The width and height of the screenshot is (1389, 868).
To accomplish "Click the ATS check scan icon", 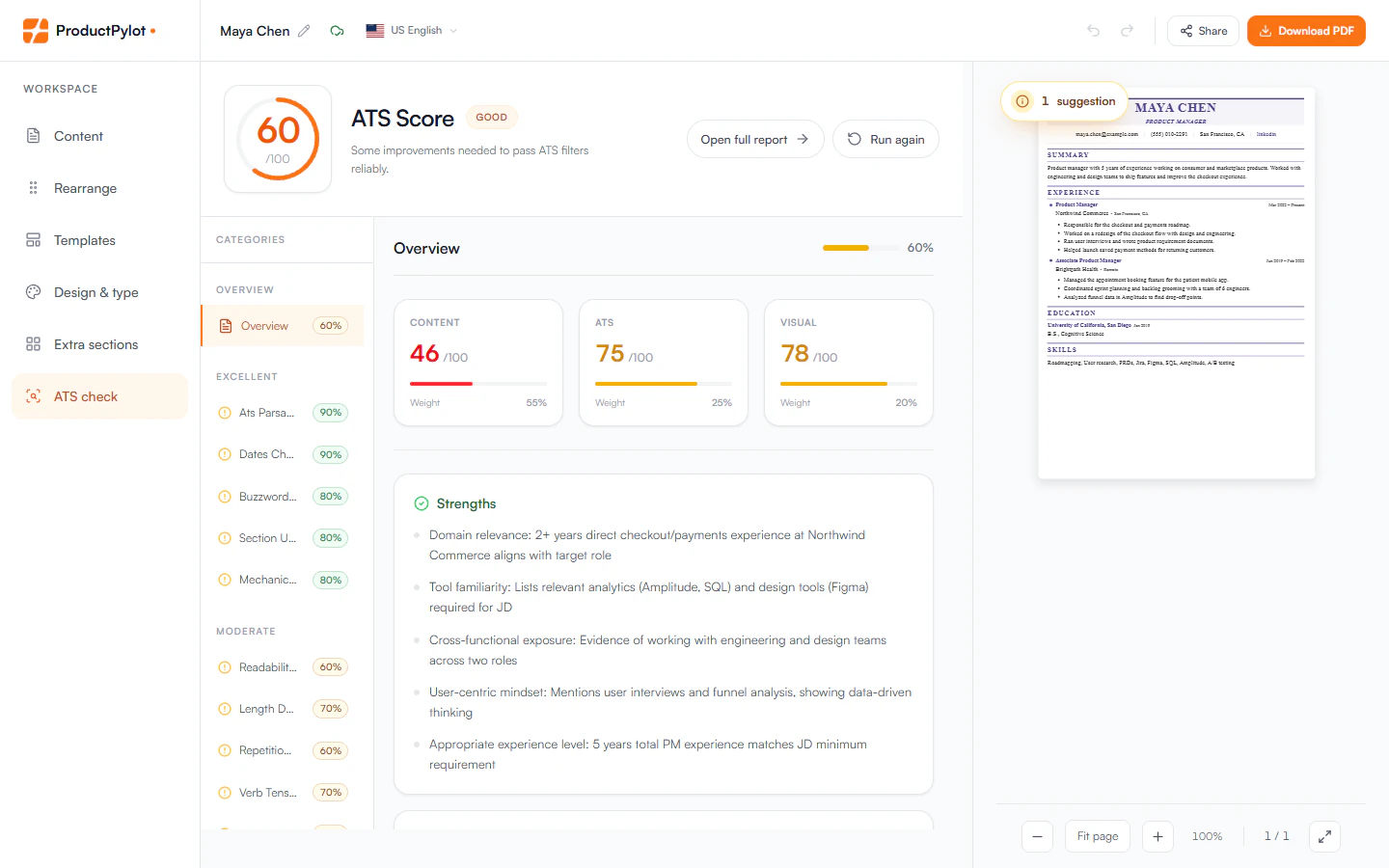I will pos(33,396).
